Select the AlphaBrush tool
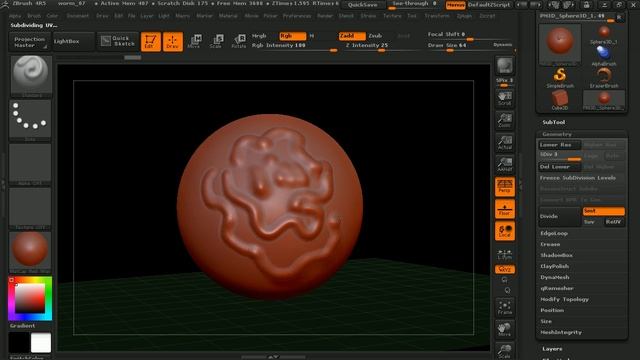This screenshot has height=360, width=640. click(604, 56)
